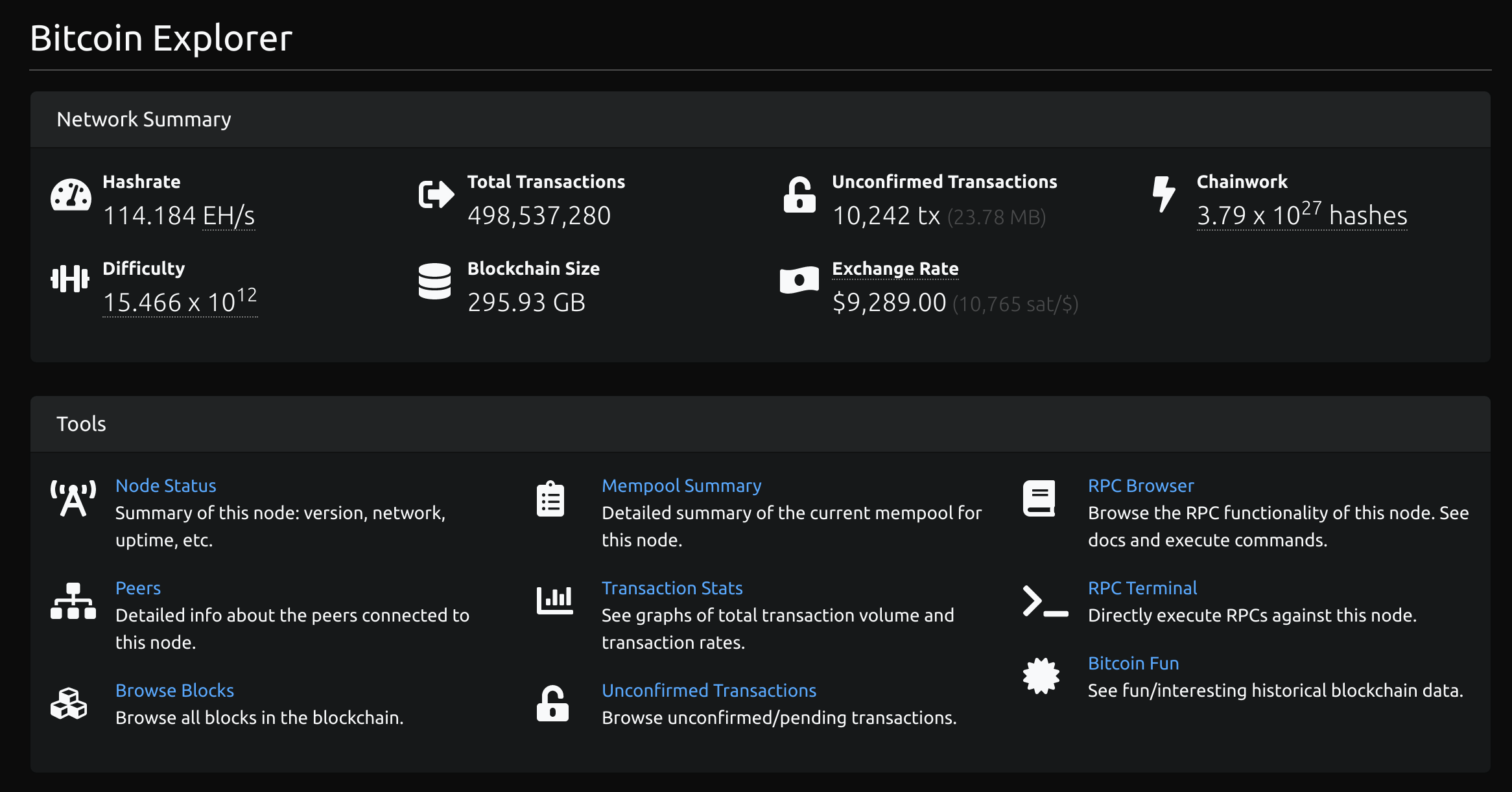1512x792 pixels.
Task: Click the RPC Terminal prompt icon
Action: pyautogui.click(x=1046, y=601)
